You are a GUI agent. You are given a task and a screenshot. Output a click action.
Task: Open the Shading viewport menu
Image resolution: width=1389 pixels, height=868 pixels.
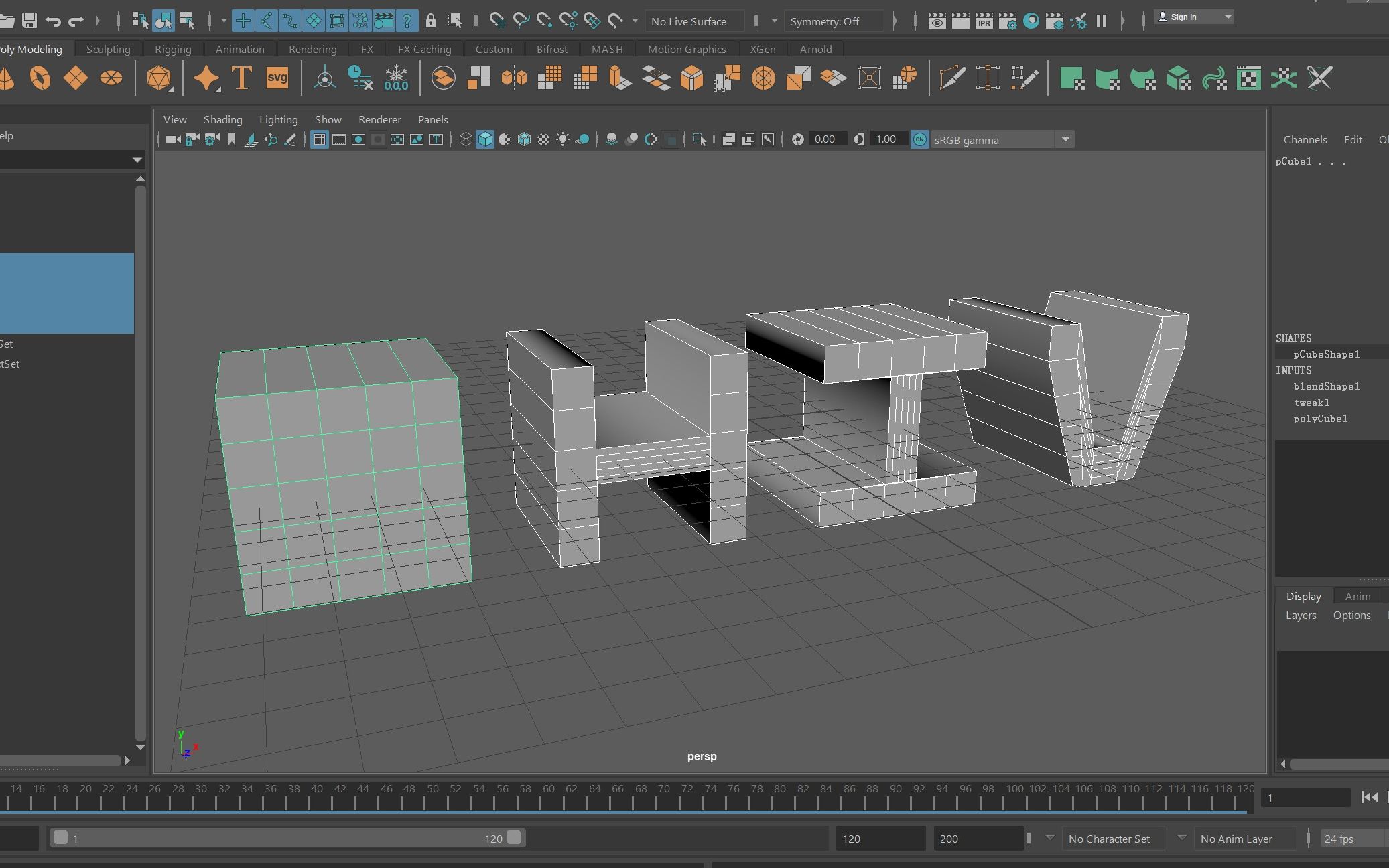click(x=222, y=119)
